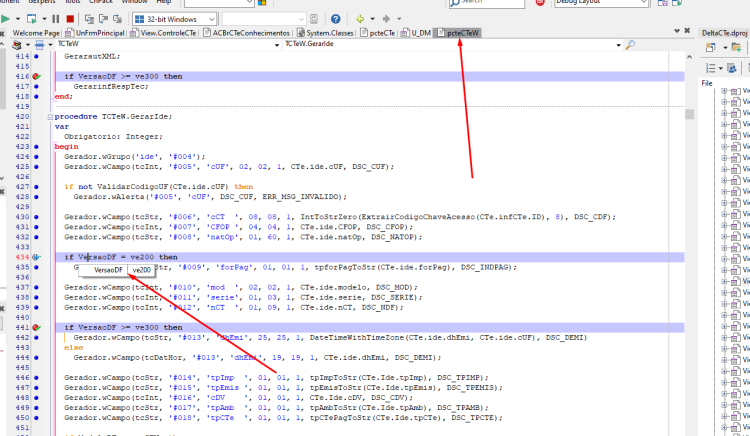Set a breakpoint on line 446
Screen dimensions: 750x436
tap(36, 378)
